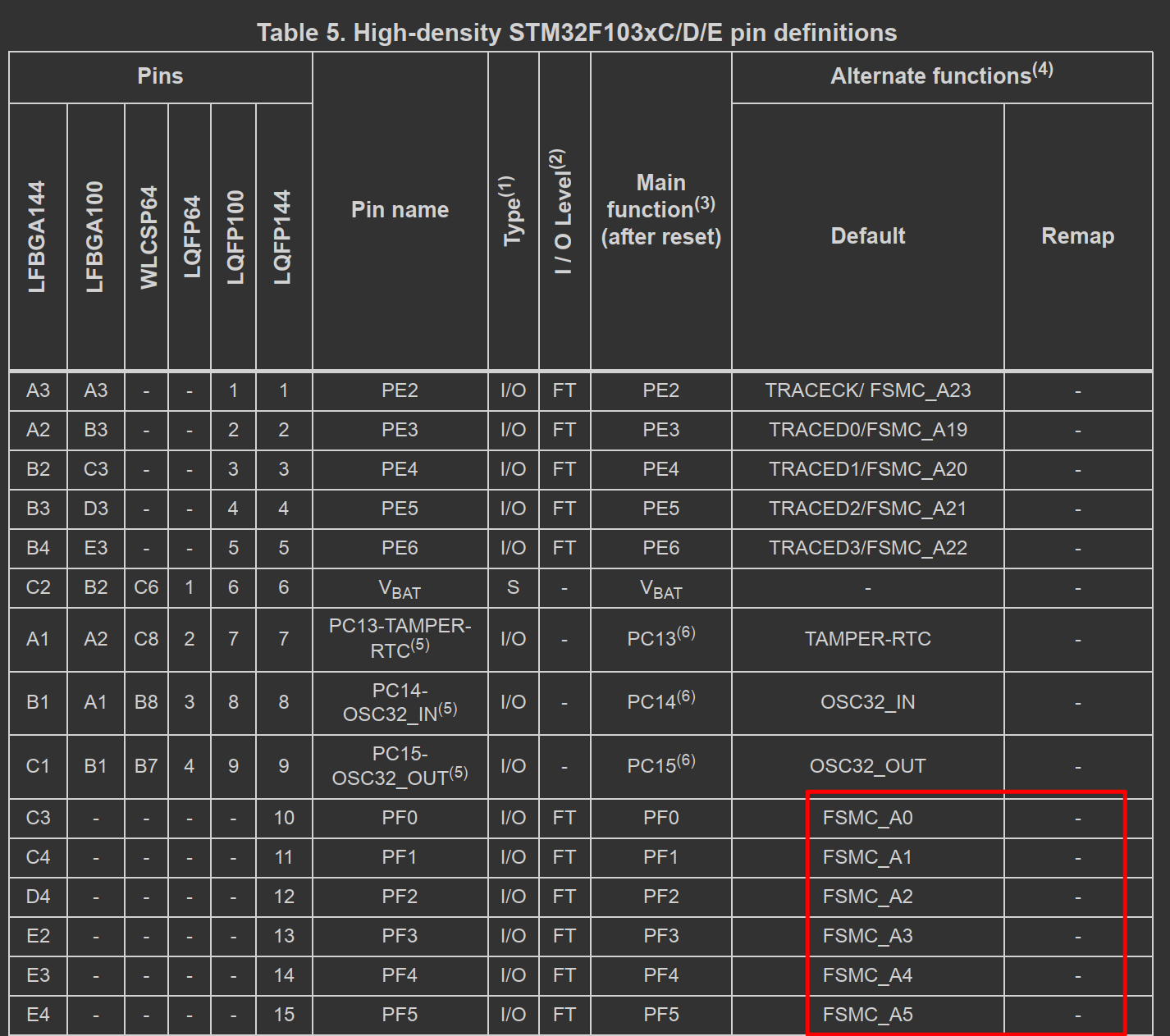Click 'PF2' in Pin name column
This screenshot has width=1170, height=1036.
coord(400,897)
